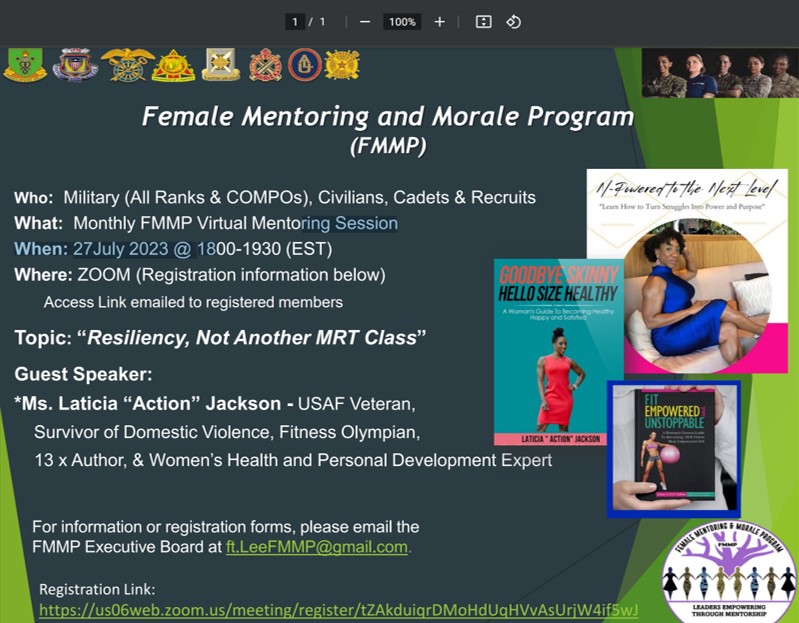This screenshot has width=799, height=623.
Task: Click the (FMMP) subtitle text
Action: [388, 146]
